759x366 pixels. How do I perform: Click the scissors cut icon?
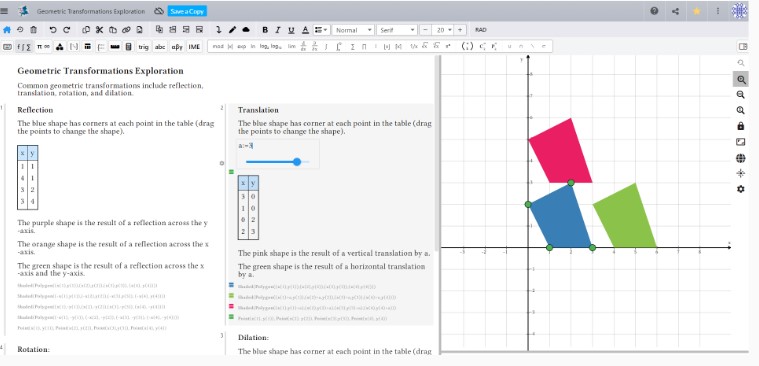[99, 30]
